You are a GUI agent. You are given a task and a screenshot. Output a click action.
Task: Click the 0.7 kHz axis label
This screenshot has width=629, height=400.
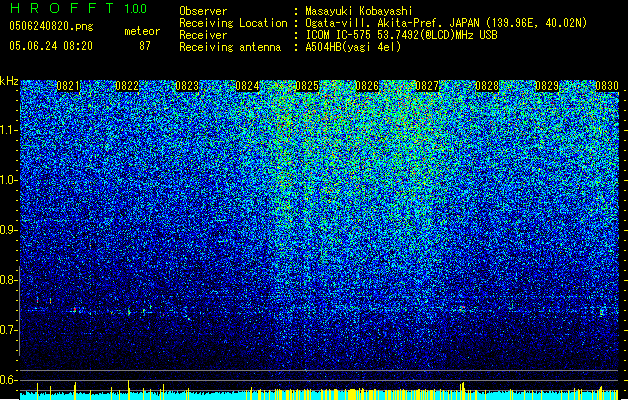[x=9, y=330]
